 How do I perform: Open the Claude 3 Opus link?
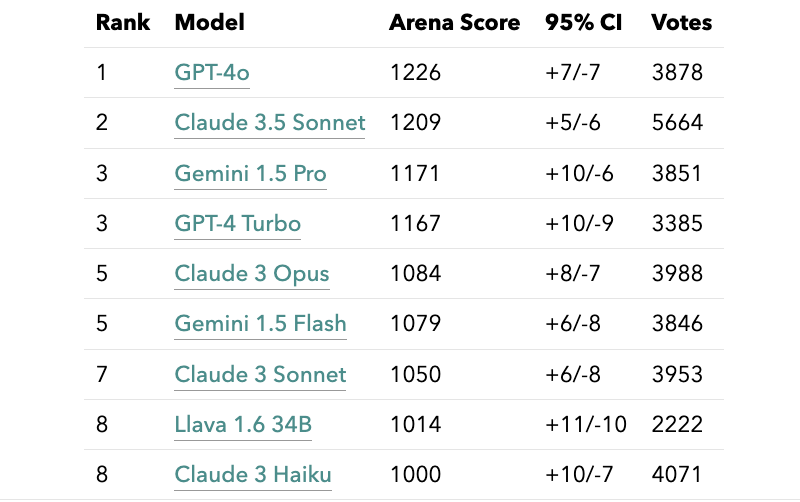pos(251,273)
